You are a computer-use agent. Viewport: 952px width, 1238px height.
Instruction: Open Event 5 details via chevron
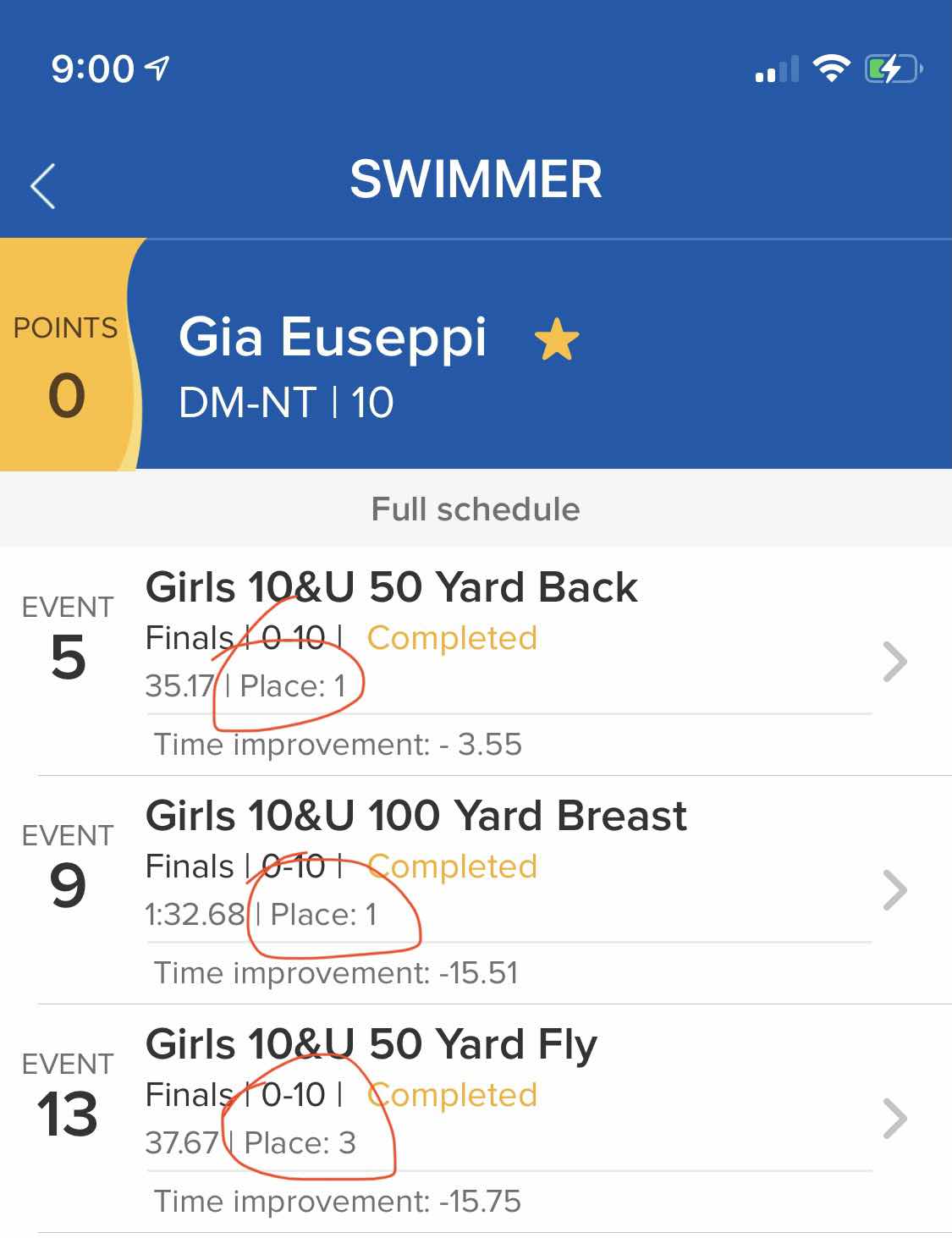tap(894, 662)
